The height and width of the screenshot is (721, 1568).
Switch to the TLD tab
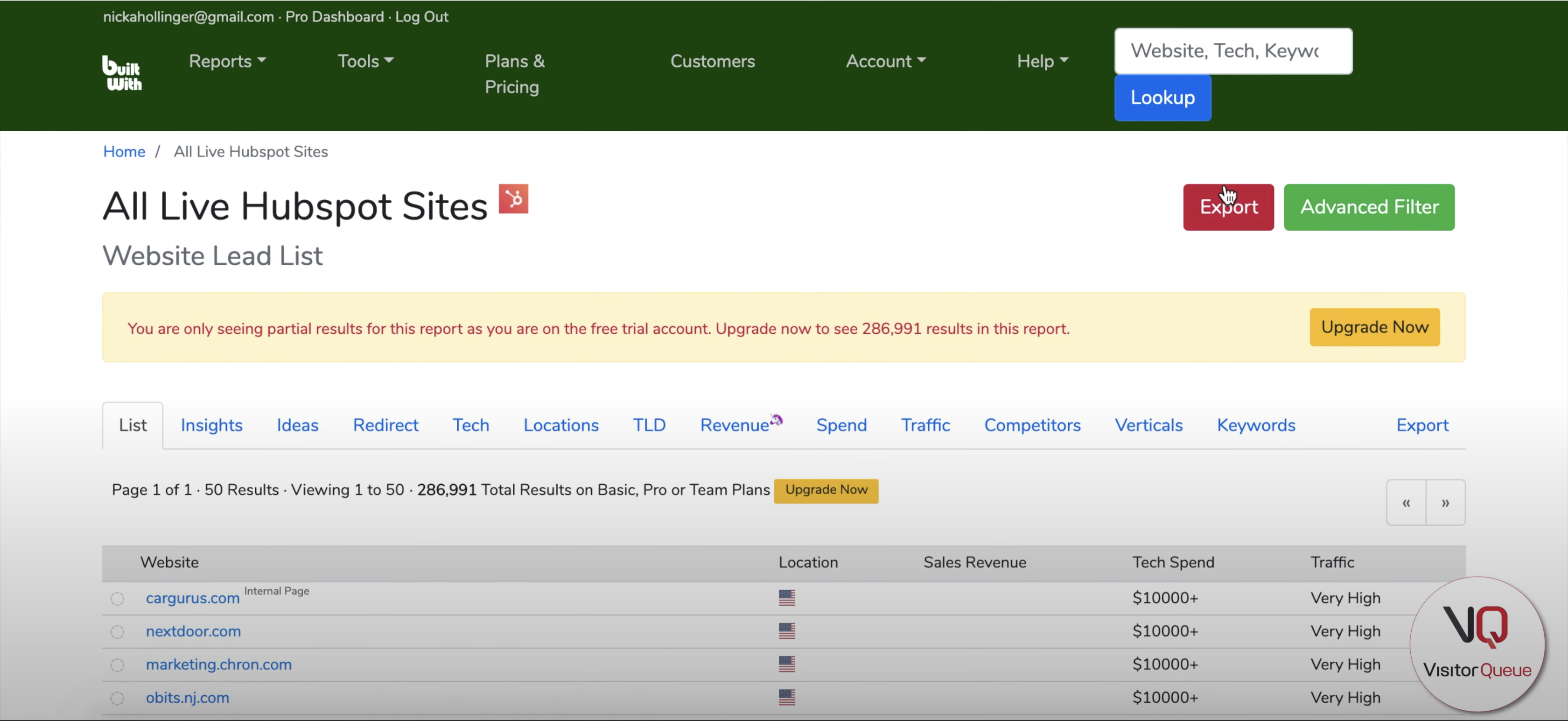tap(649, 425)
